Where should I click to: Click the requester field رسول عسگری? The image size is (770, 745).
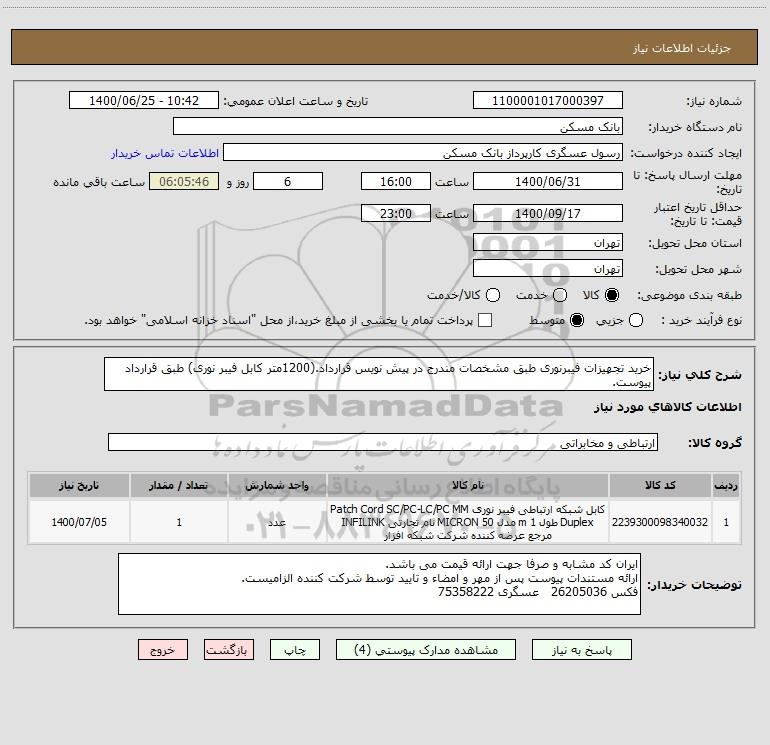pyautogui.click(x=423, y=152)
